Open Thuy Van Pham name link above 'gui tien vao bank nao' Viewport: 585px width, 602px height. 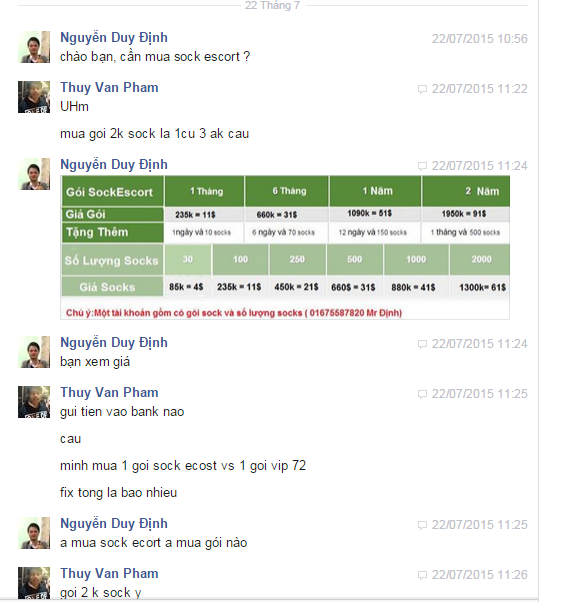pos(109,392)
